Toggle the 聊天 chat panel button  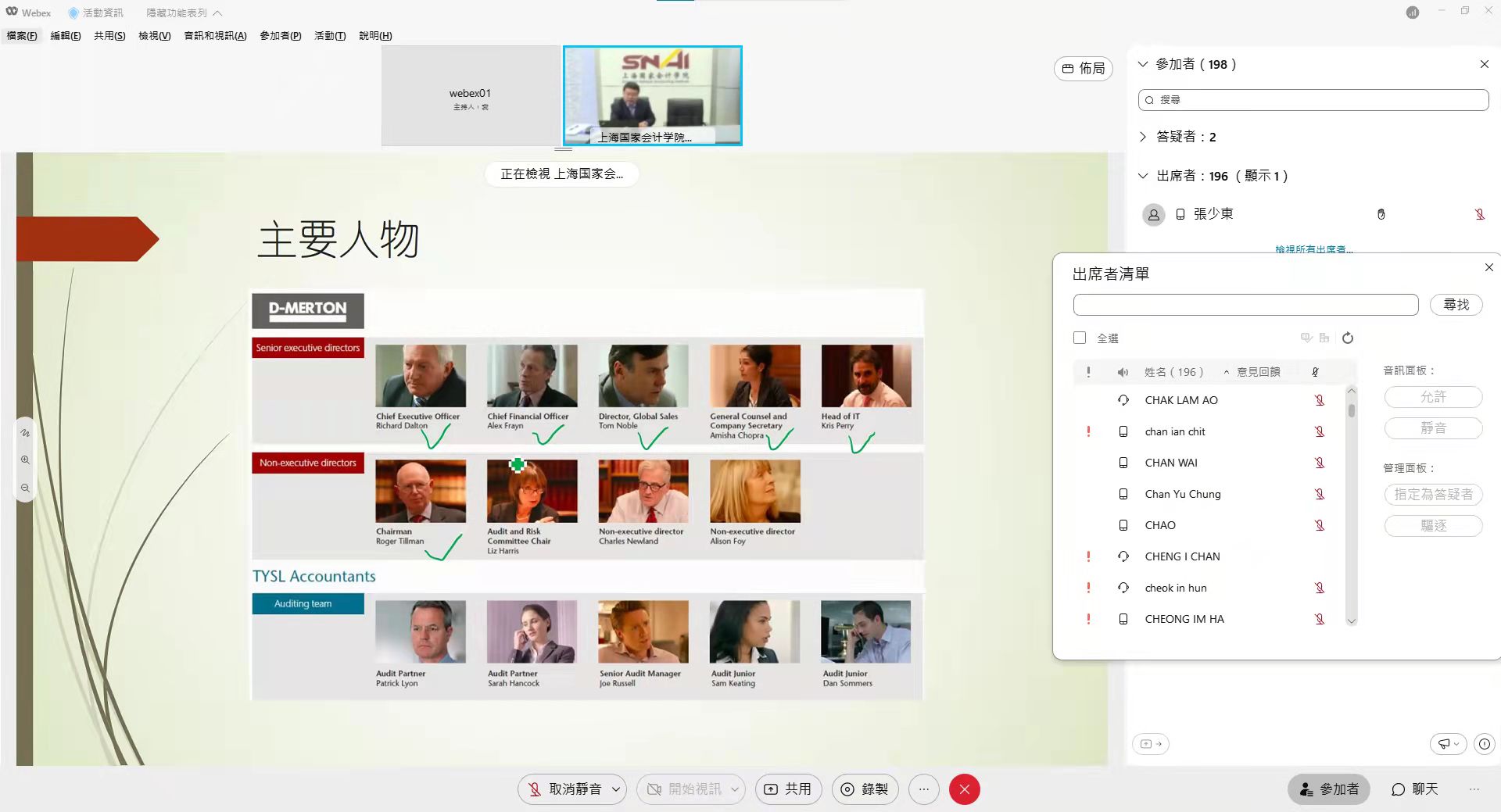1415,789
